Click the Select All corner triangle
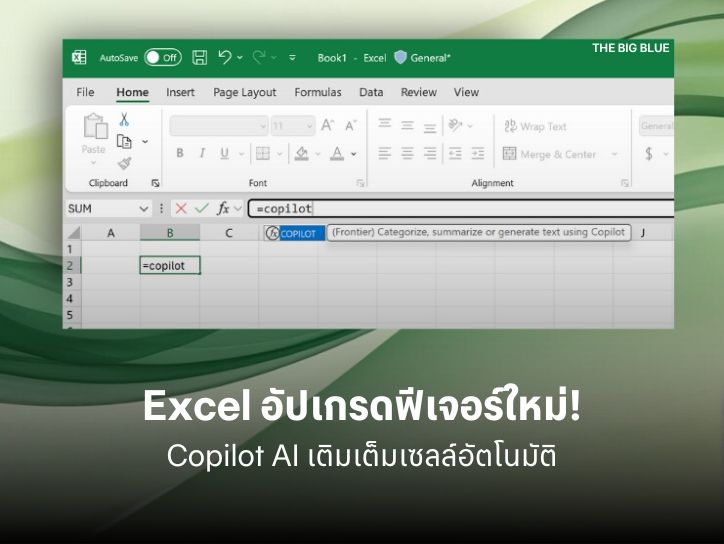 (73, 233)
